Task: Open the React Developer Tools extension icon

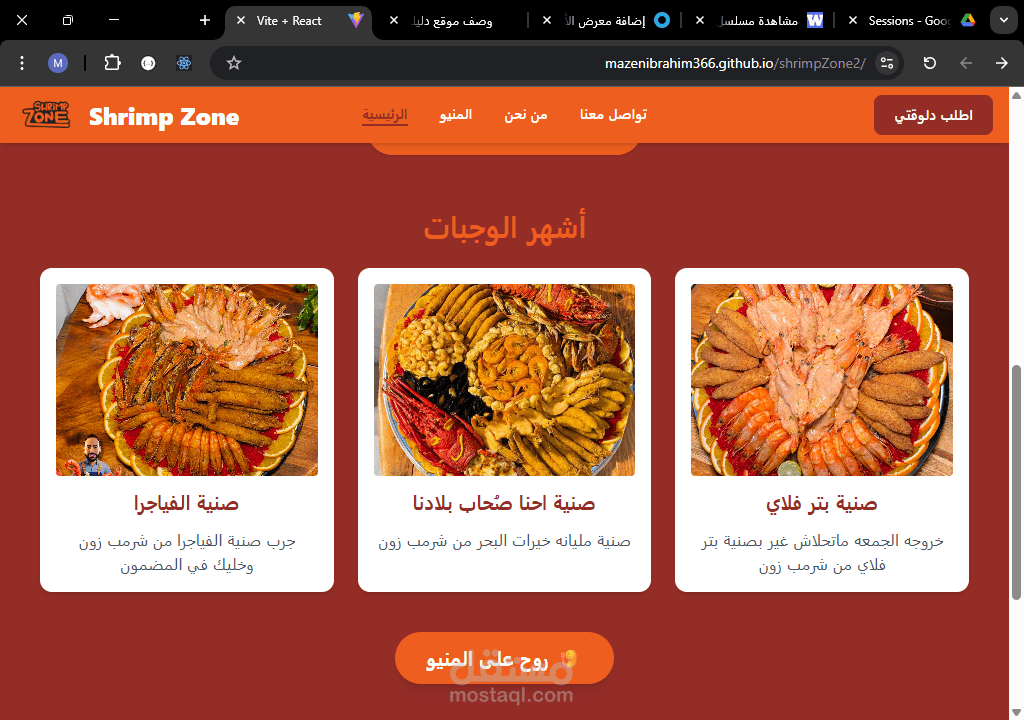Action: 184,63
